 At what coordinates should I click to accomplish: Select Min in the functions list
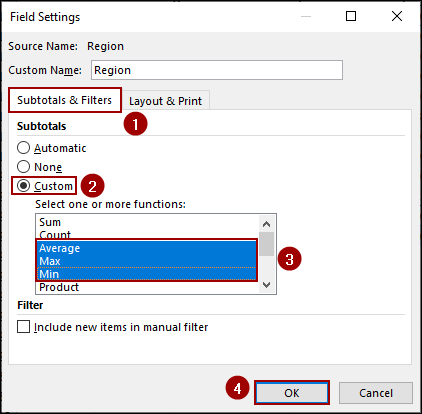(x=147, y=274)
